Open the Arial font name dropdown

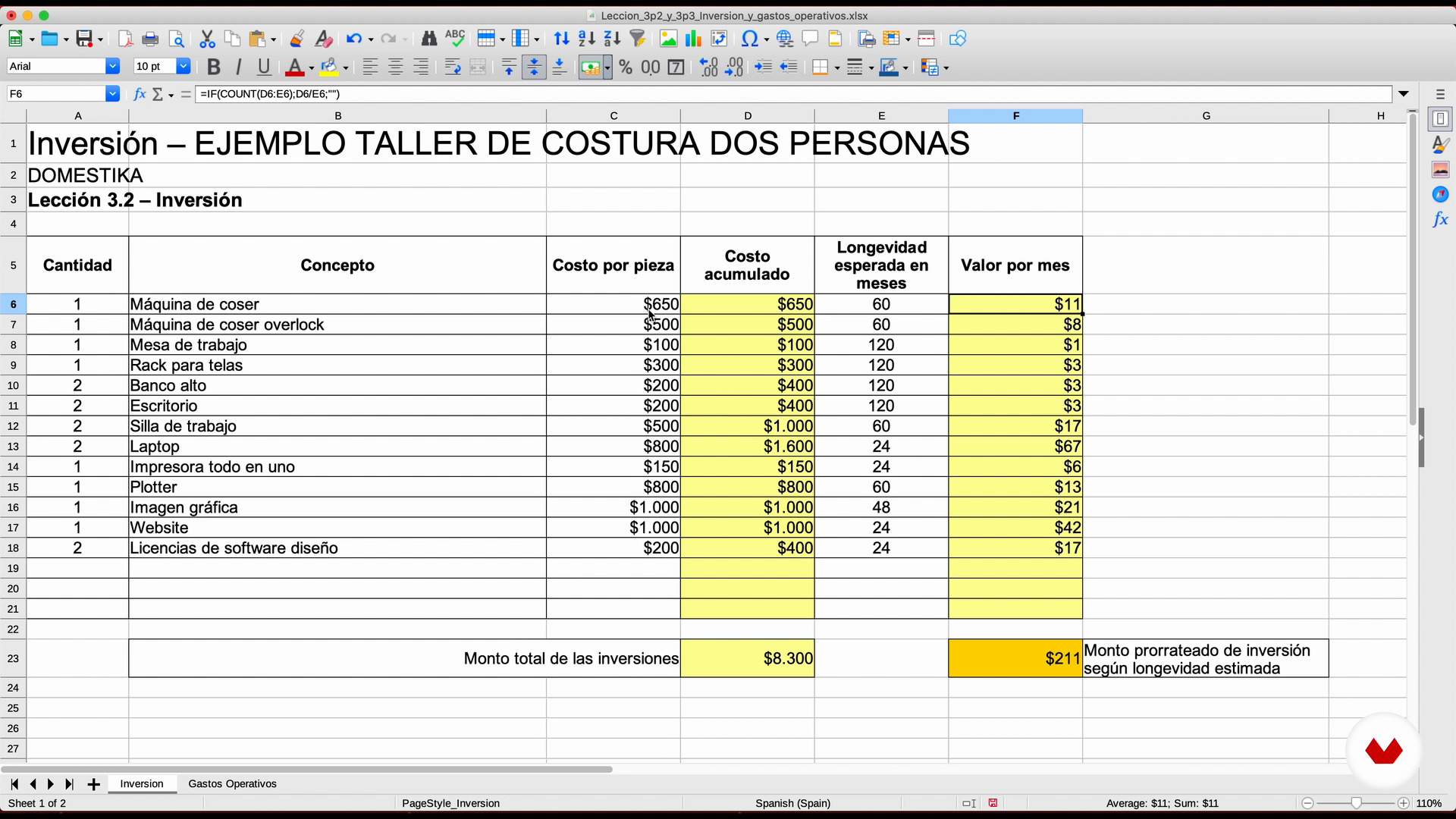(x=113, y=67)
